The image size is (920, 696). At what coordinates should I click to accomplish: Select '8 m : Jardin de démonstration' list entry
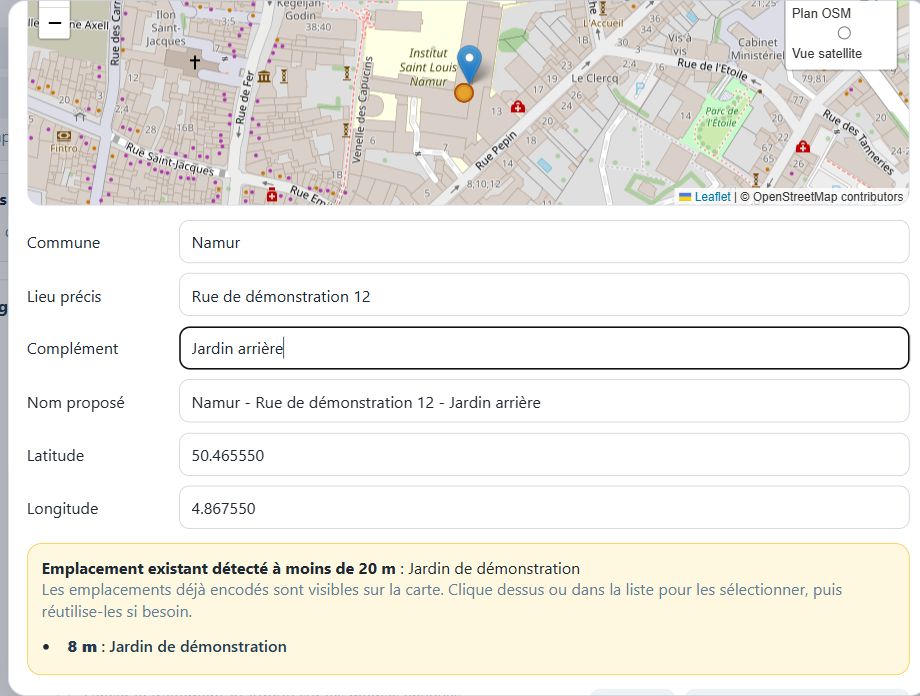coord(177,646)
